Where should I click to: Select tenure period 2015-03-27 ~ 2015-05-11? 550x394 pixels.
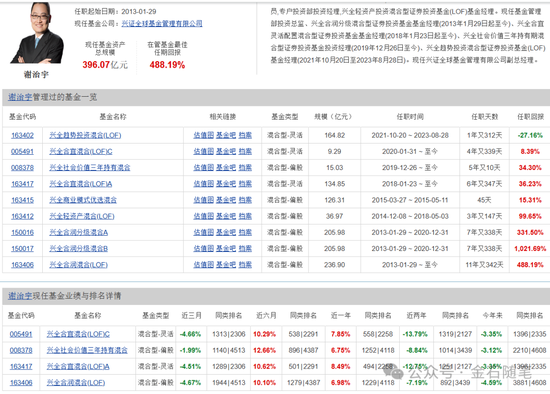(410, 200)
